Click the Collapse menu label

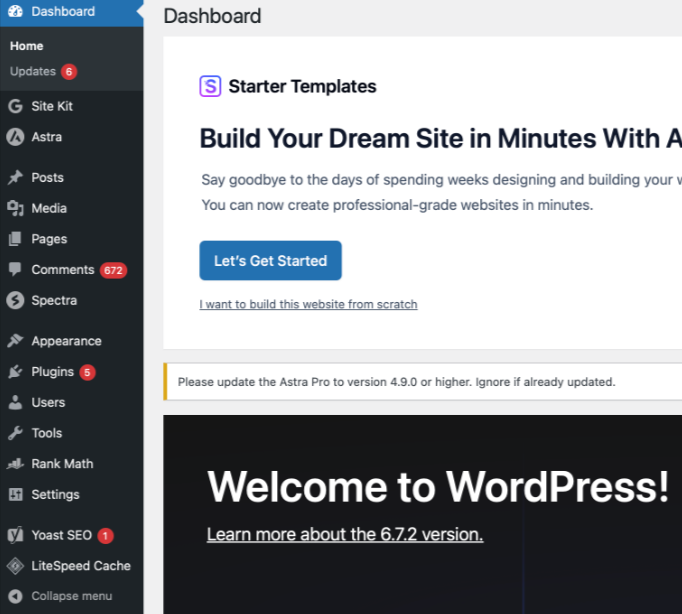tap(72, 596)
